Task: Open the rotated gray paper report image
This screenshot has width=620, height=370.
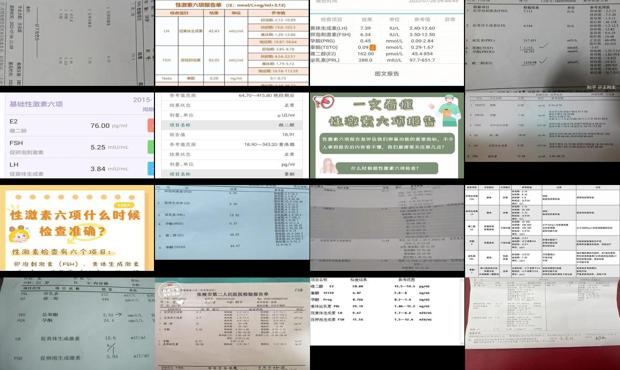Action: (77, 43)
